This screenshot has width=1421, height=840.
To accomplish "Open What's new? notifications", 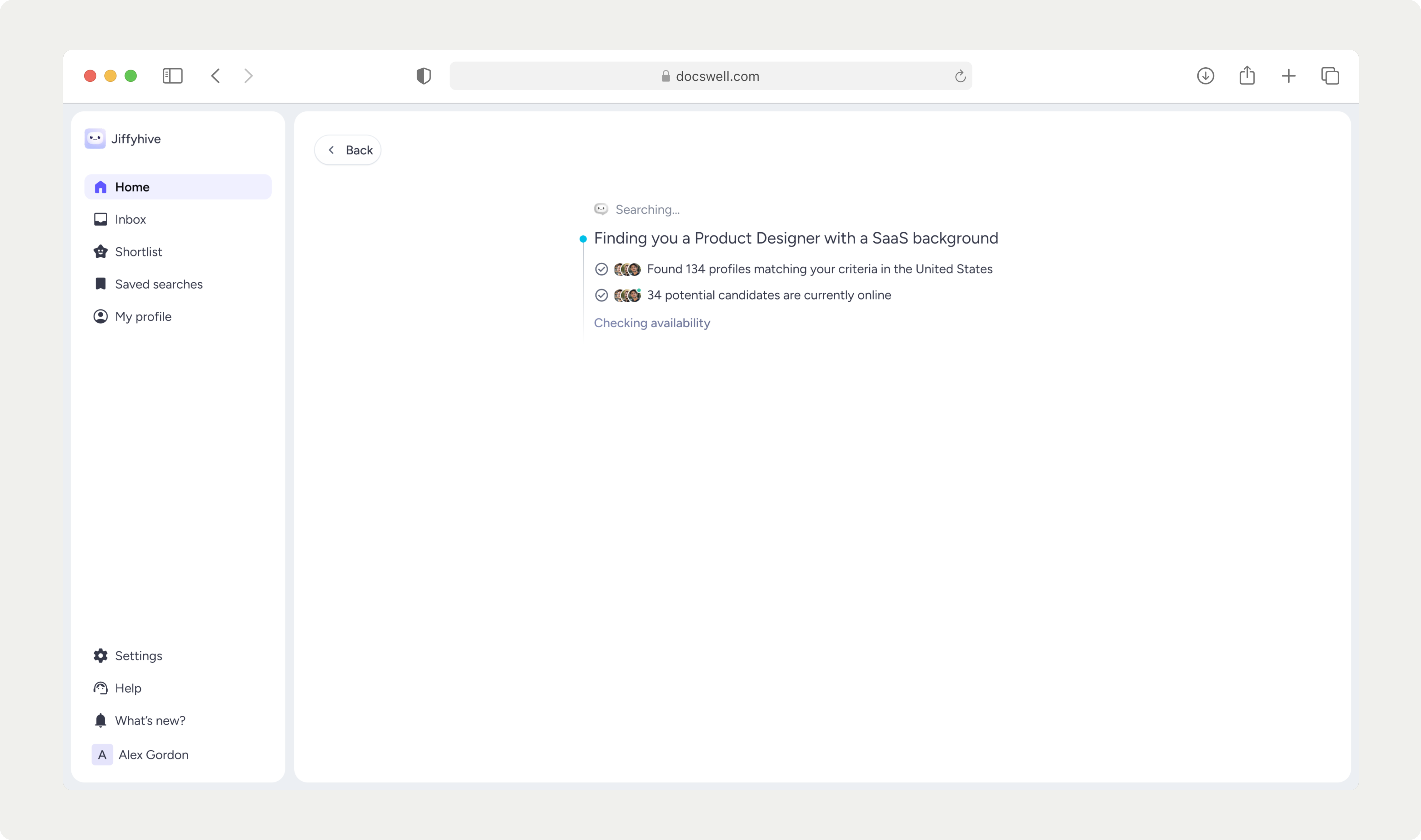I will pyautogui.click(x=178, y=720).
